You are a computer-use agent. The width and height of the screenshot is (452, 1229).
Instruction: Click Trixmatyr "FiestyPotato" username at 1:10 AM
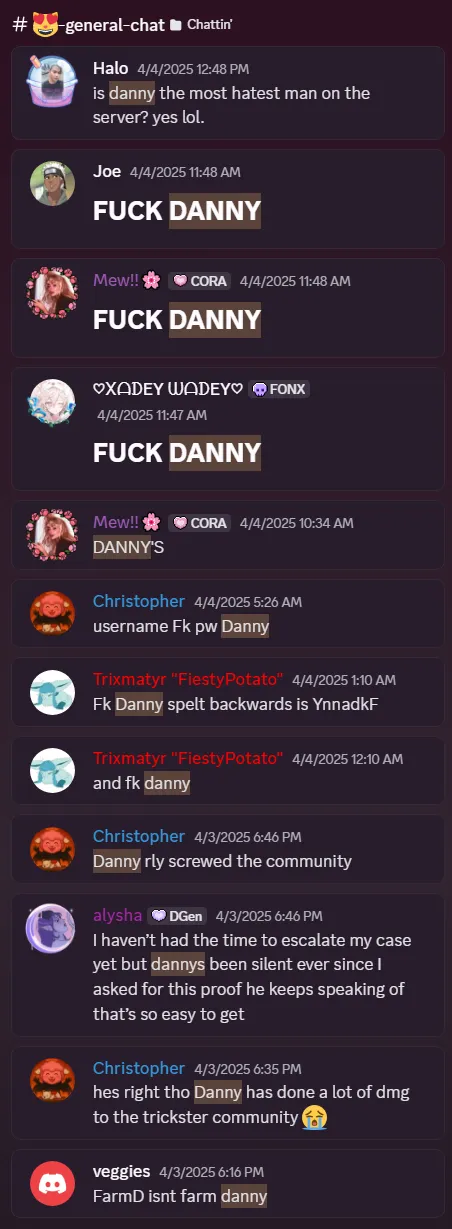[188, 679]
